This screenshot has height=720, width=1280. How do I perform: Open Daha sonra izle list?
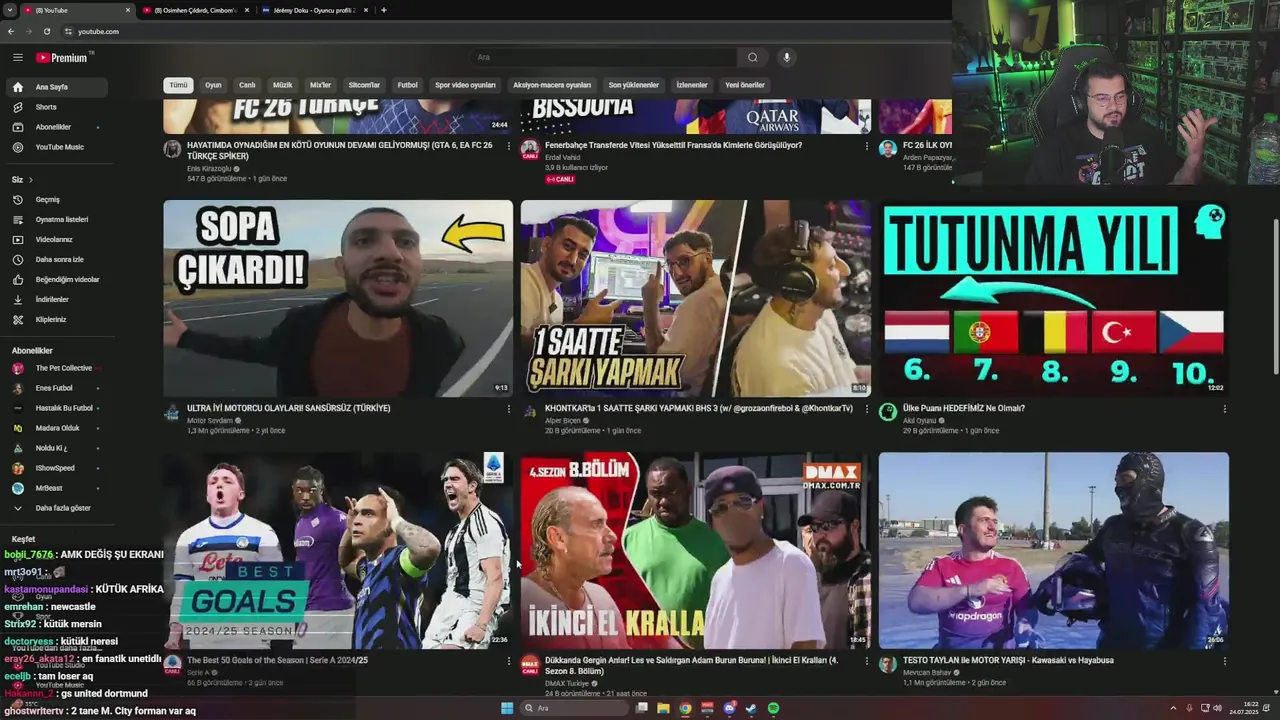(56, 259)
